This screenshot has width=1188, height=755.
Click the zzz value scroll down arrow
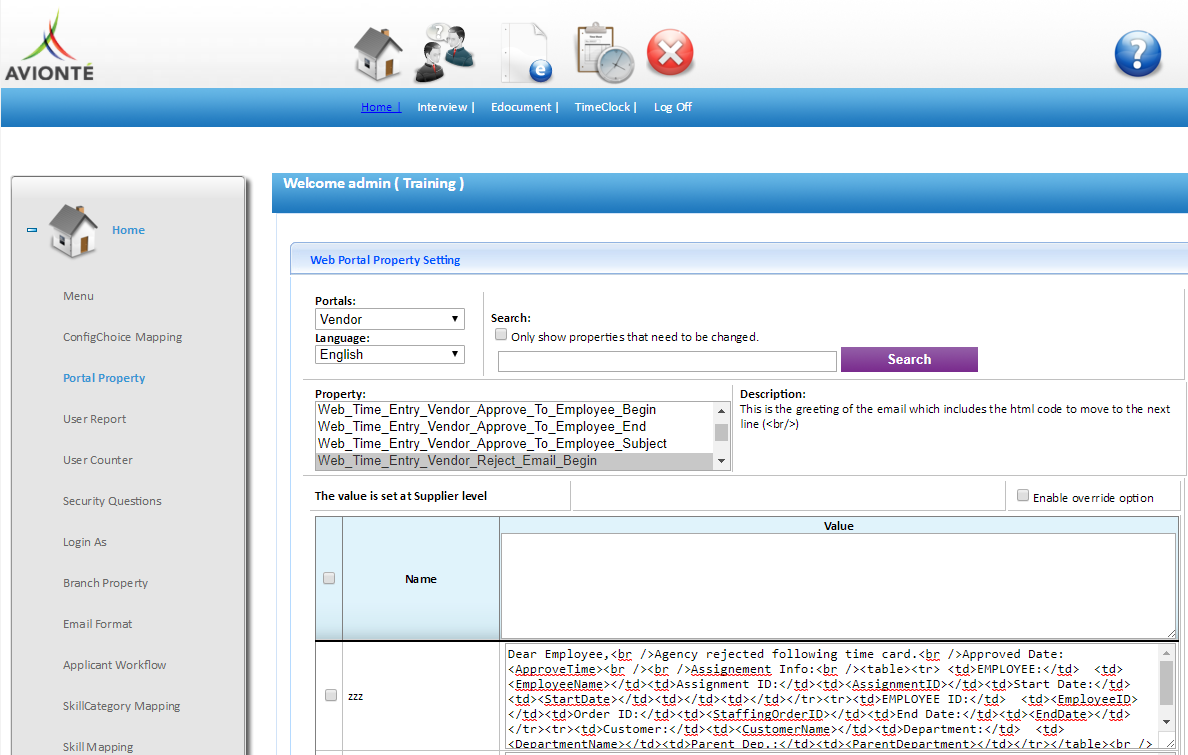pos(1167,722)
